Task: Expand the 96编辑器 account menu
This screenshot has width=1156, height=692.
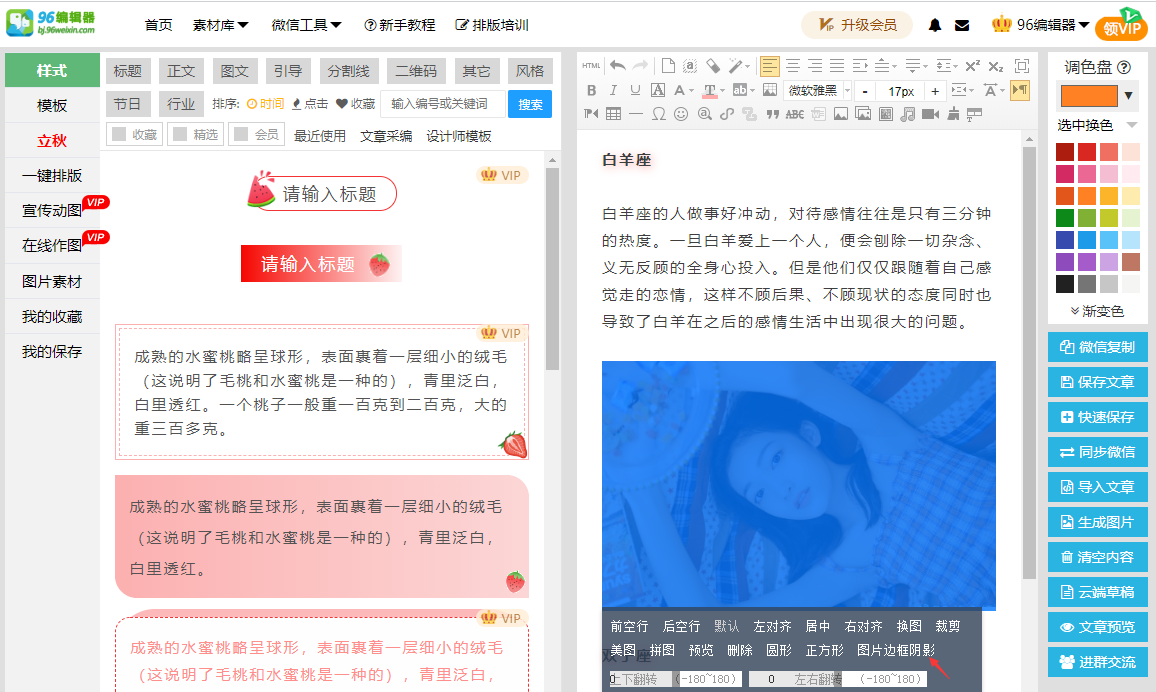Action: [1041, 25]
